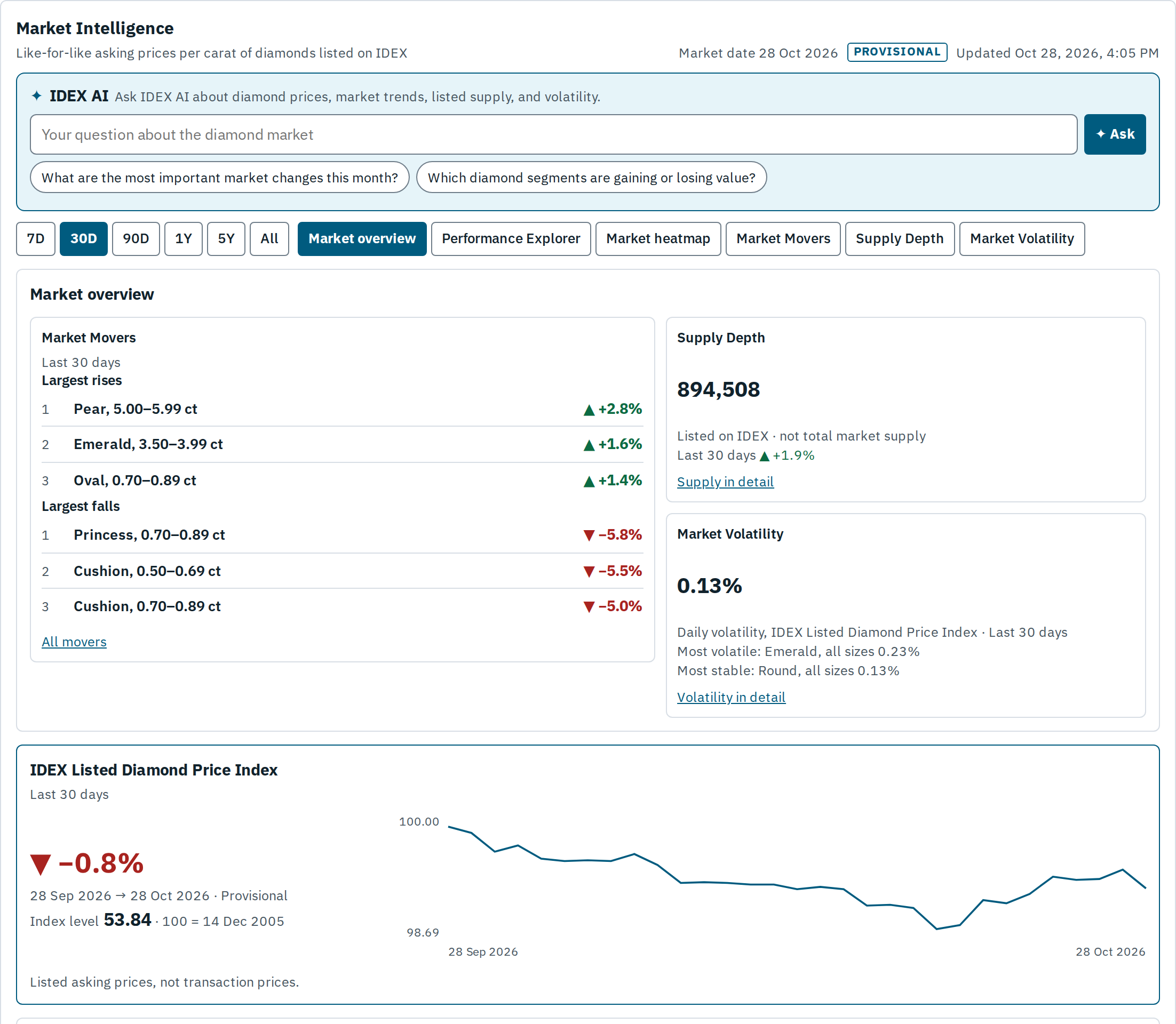Image resolution: width=1176 pixels, height=1024 pixels.
Task: Click the Ask button
Action: [x=1114, y=134]
